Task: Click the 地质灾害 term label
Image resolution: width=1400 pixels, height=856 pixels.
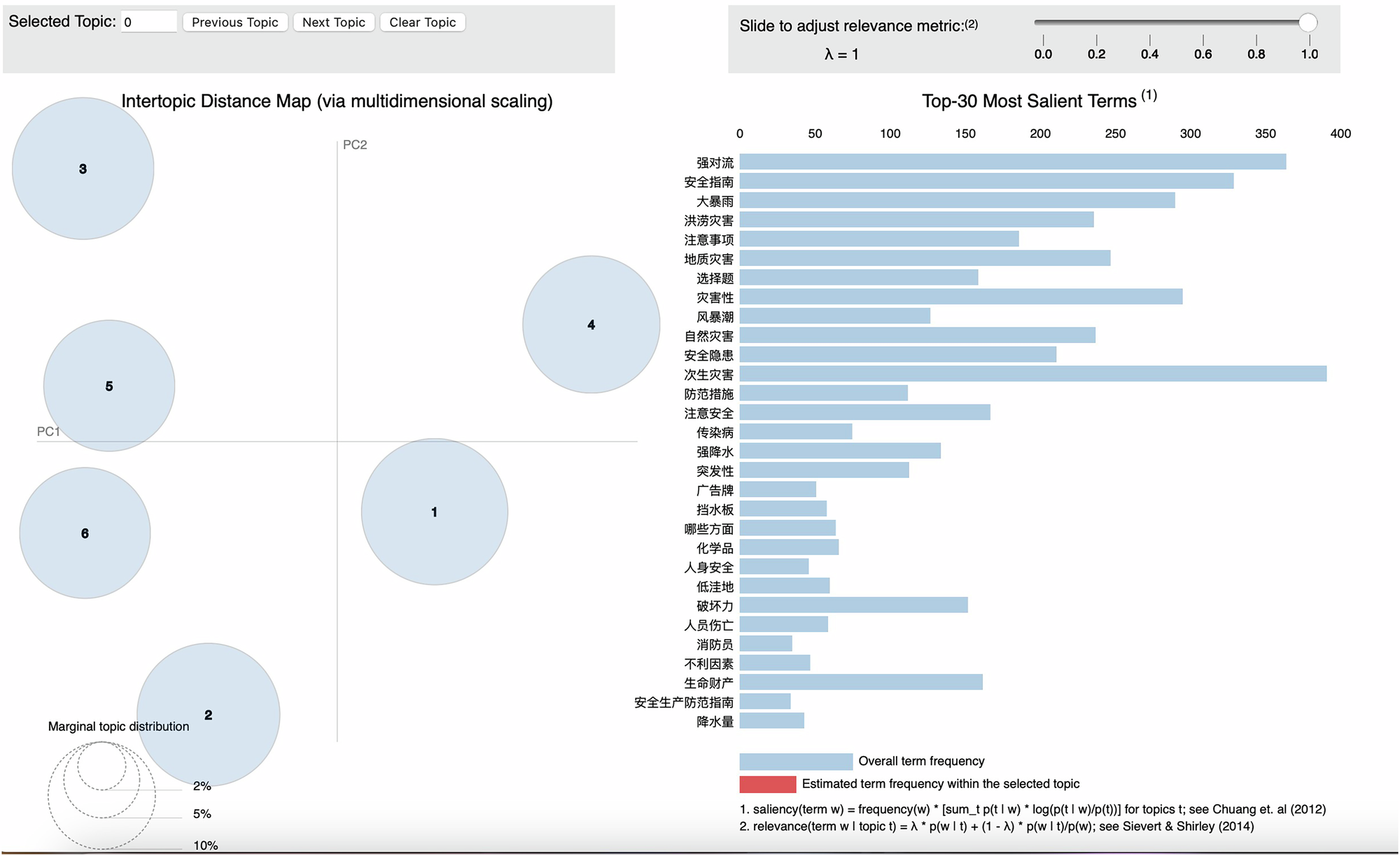Action: point(708,259)
